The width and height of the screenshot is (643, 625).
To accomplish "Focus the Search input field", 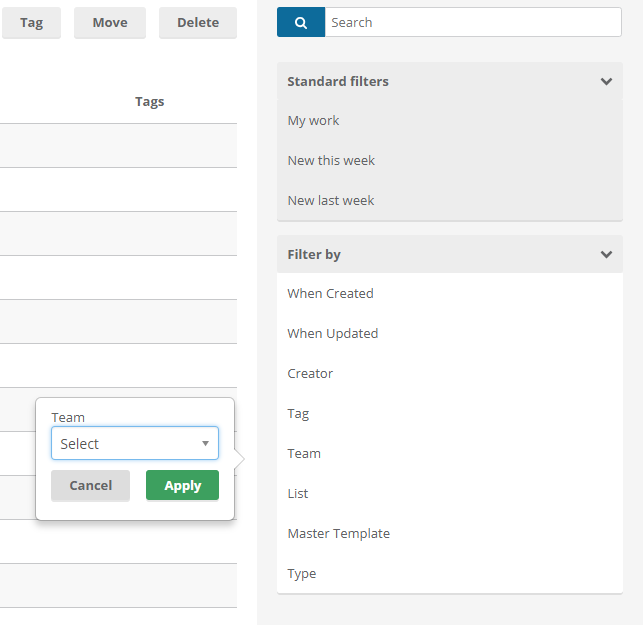I will tap(473, 22).
